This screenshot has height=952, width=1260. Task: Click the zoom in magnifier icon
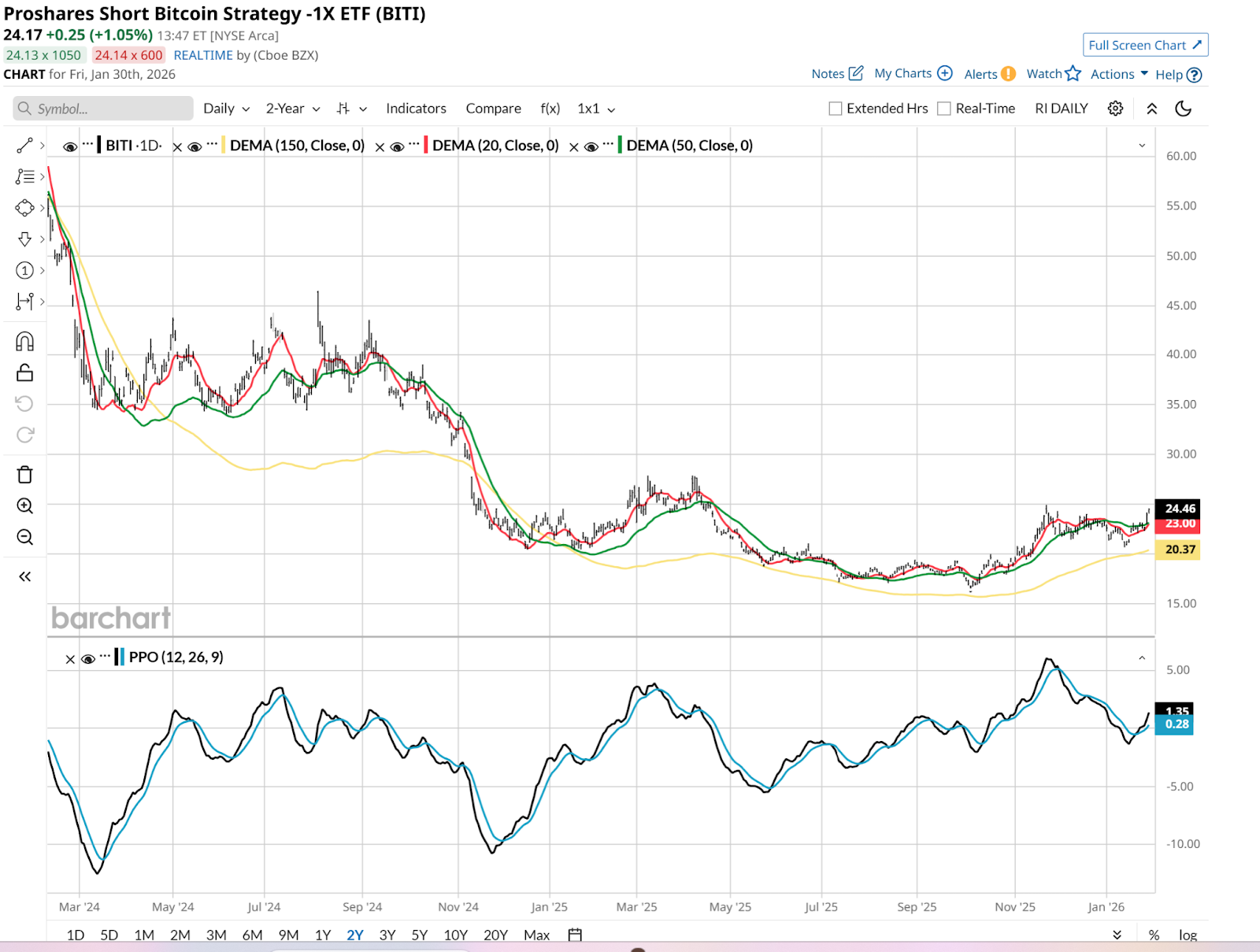coord(24,506)
